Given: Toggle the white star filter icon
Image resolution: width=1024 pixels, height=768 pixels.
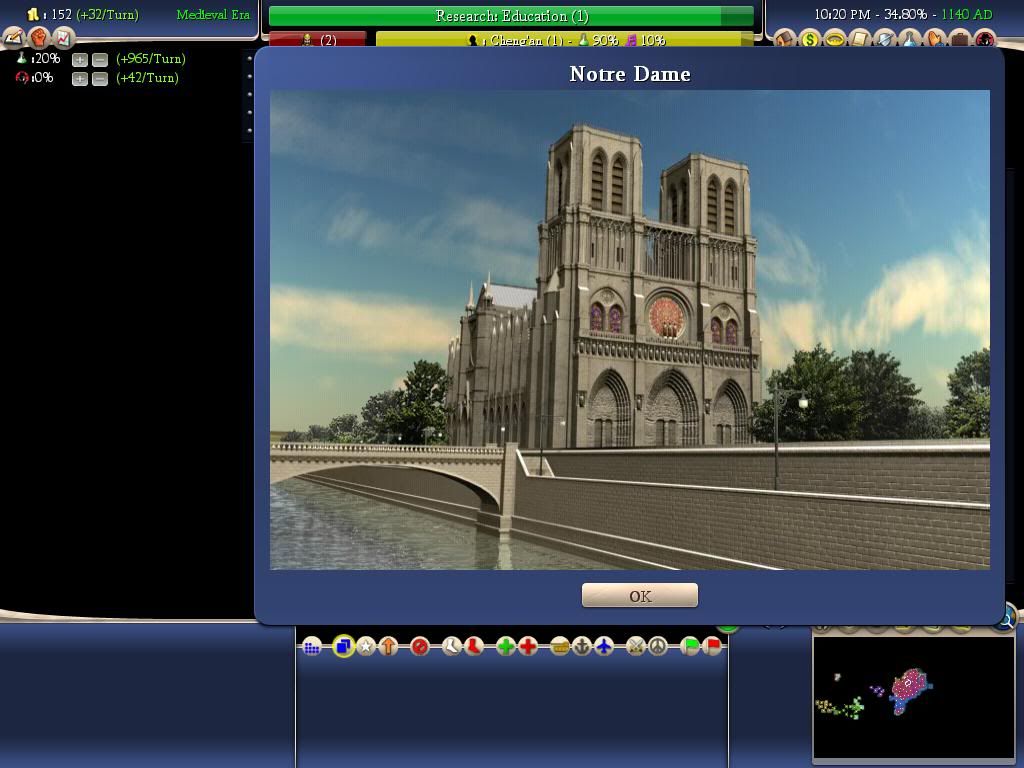Looking at the screenshot, I should (366, 647).
